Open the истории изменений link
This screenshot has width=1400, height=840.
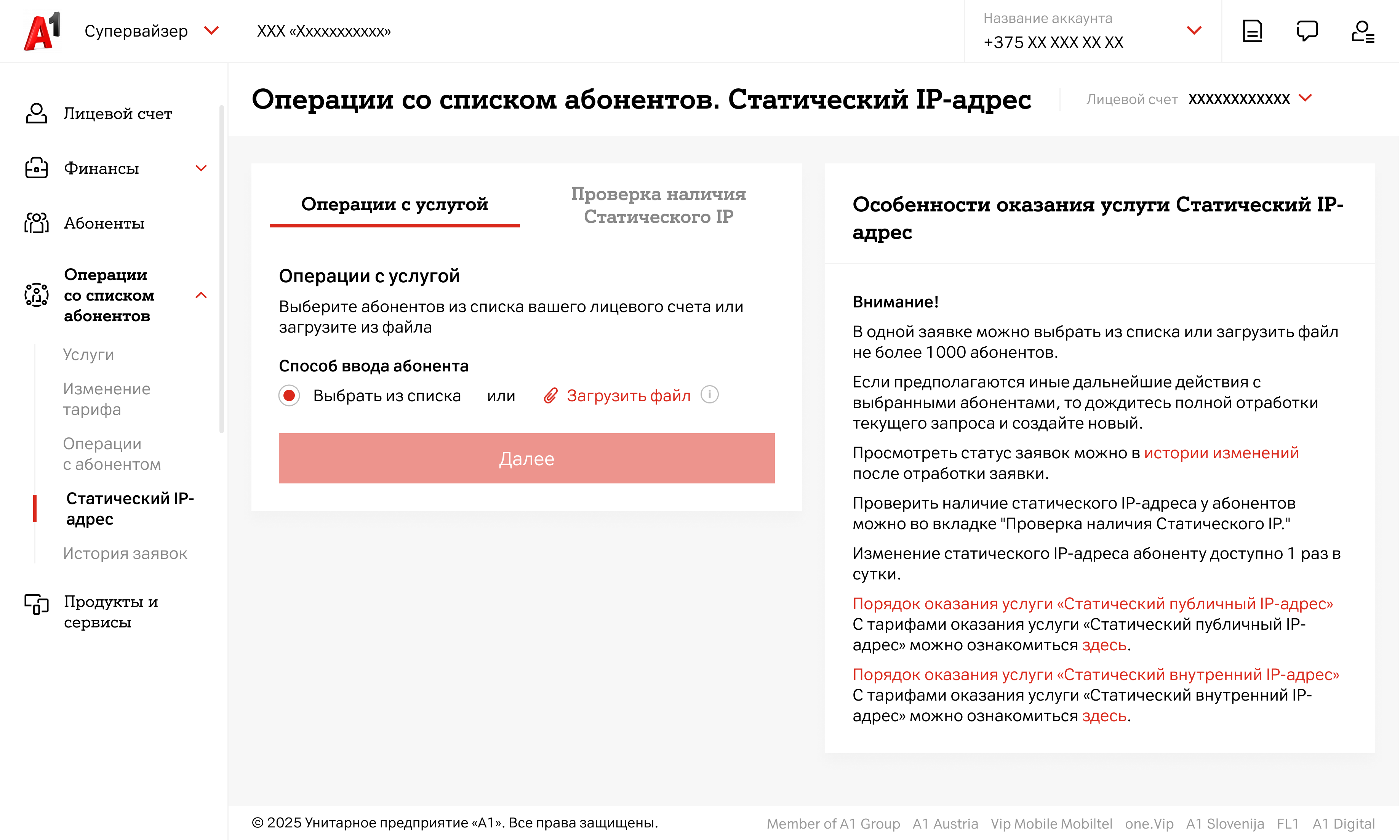click(1221, 453)
